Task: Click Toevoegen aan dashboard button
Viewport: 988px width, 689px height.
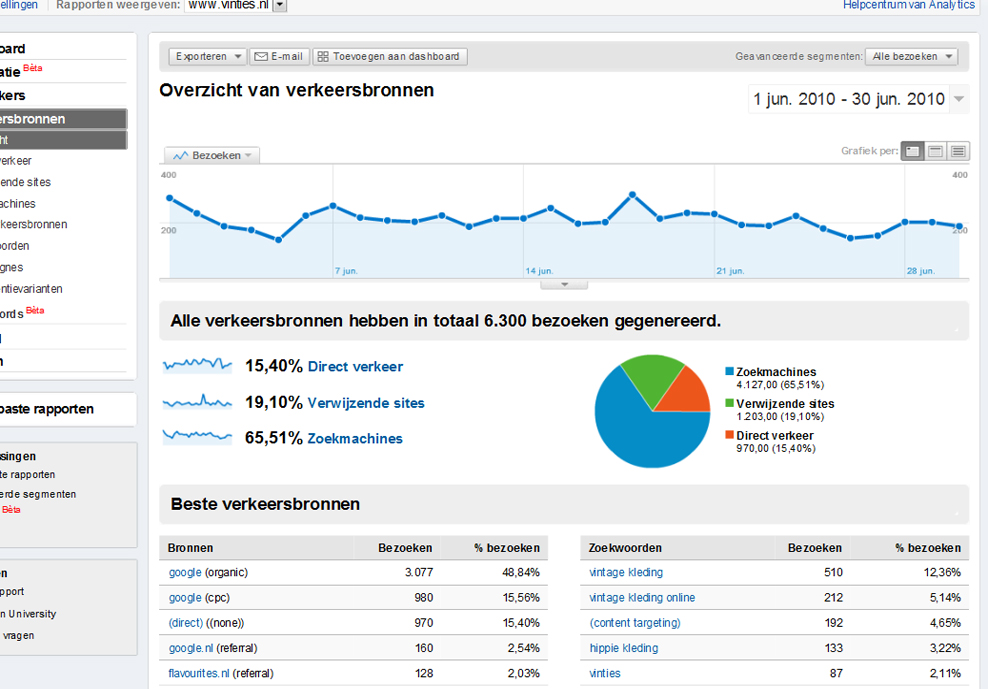Action: 390,57
